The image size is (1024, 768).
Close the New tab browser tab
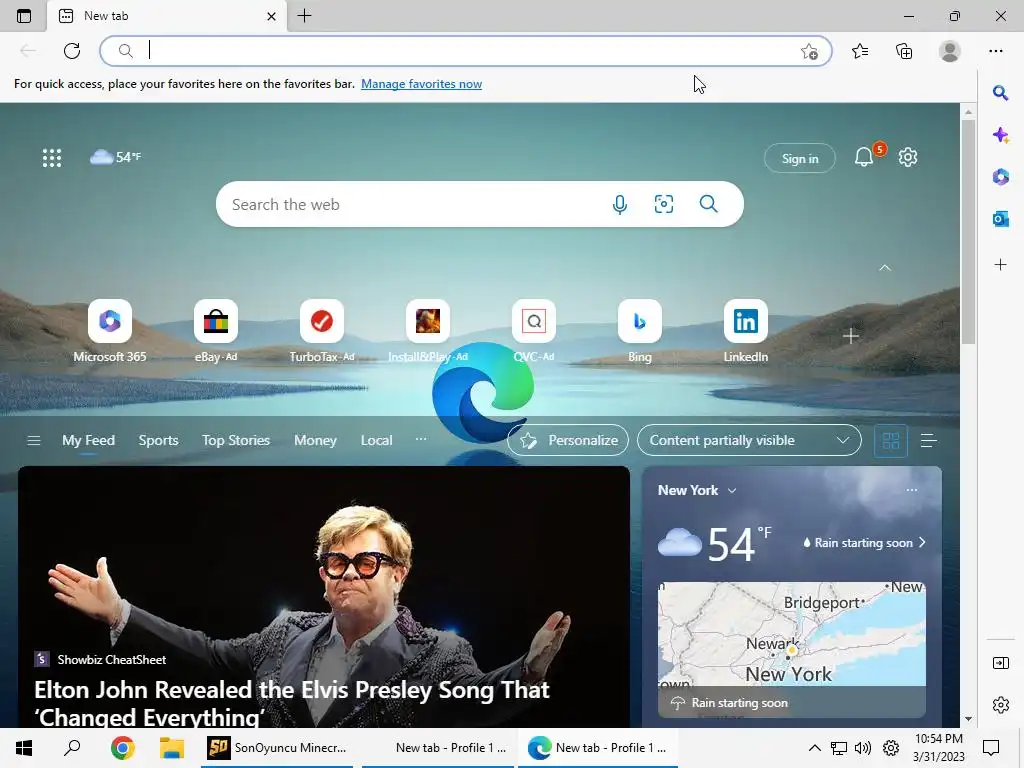pyautogui.click(x=271, y=16)
